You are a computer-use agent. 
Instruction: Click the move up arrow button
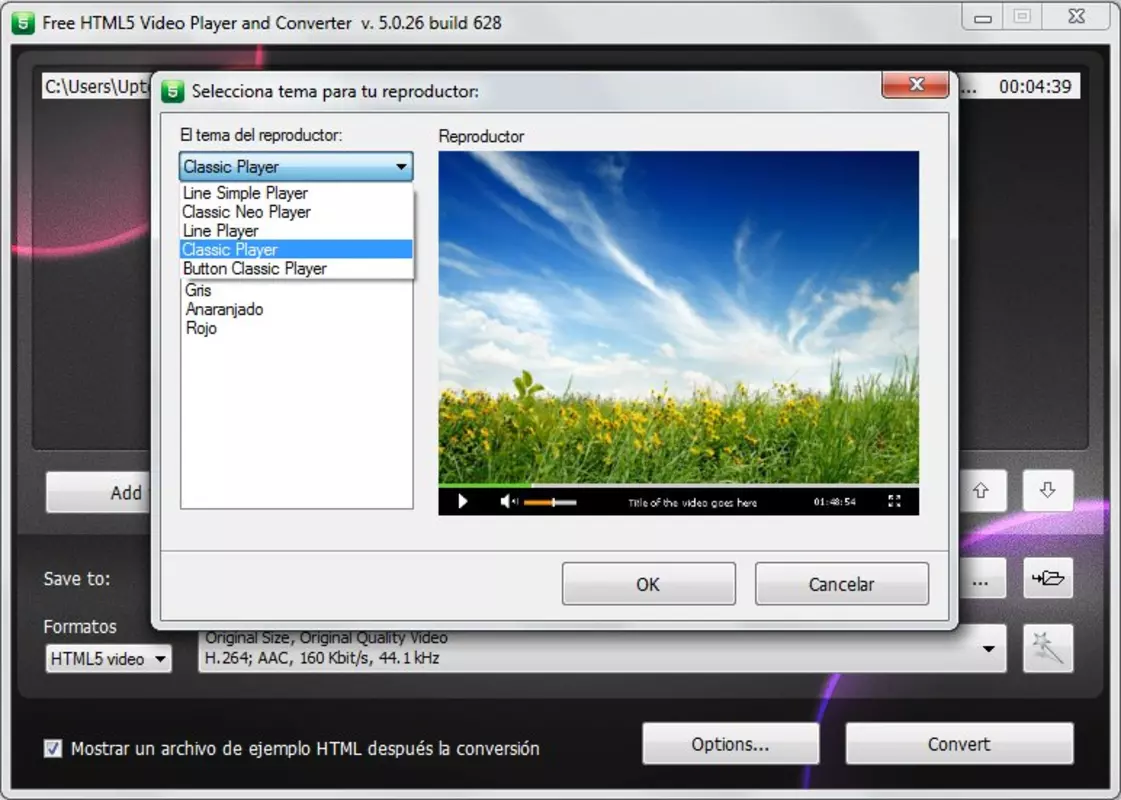click(x=980, y=490)
